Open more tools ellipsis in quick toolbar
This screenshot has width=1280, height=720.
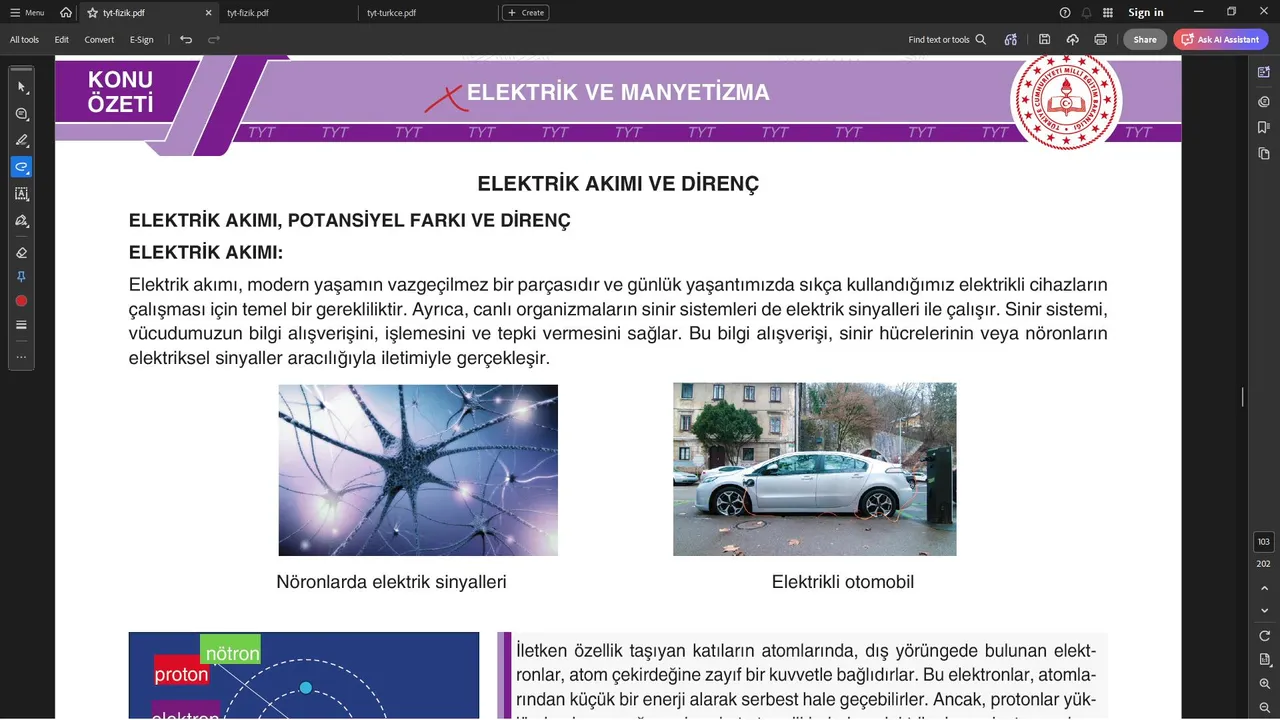tap(22, 357)
